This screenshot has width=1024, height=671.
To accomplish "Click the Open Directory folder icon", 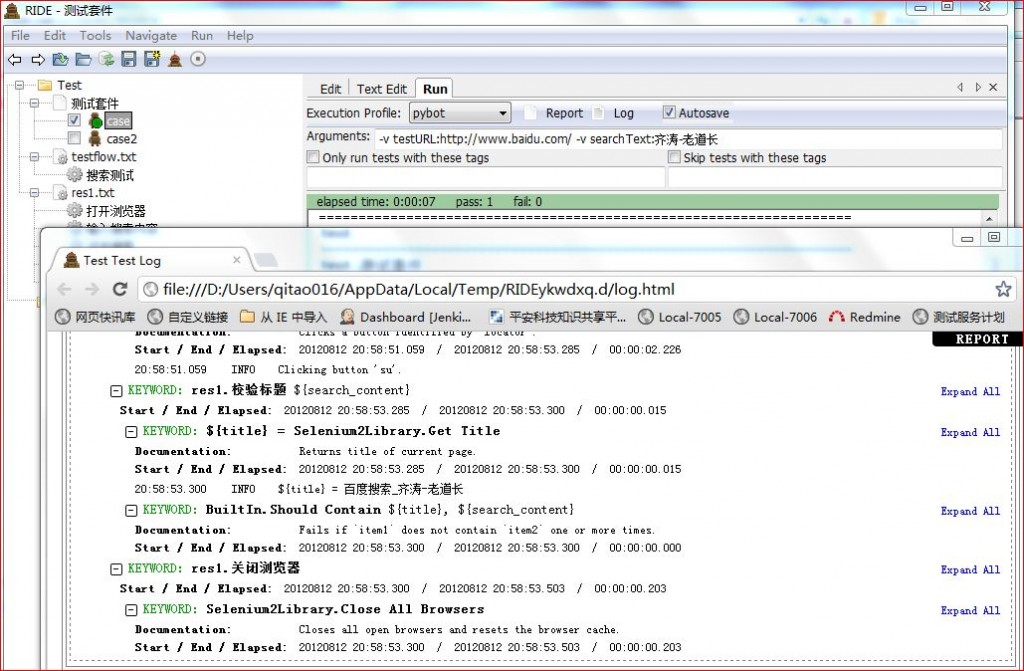I will pos(83,60).
